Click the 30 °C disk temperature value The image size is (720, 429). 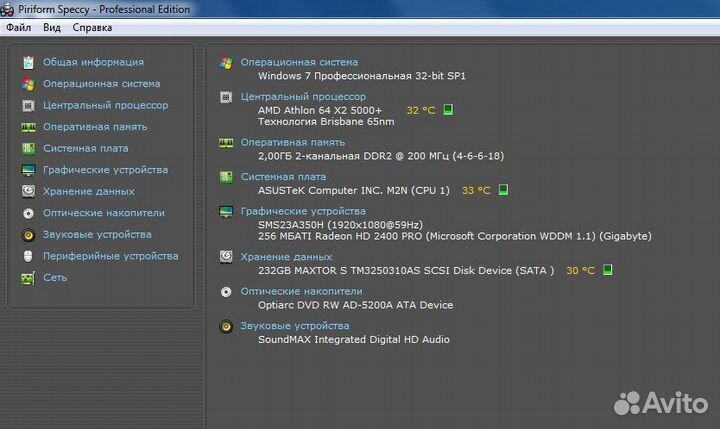(580, 271)
